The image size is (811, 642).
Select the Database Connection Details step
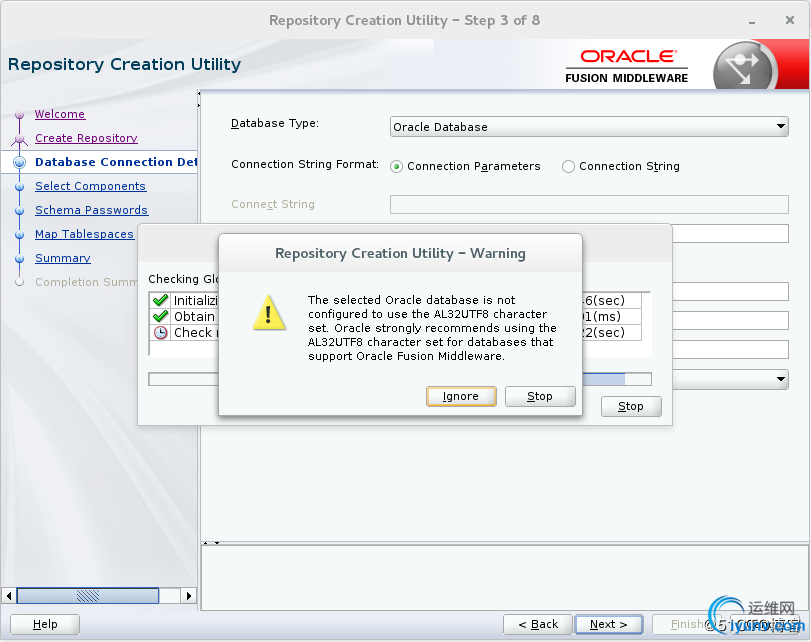tap(116, 162)
